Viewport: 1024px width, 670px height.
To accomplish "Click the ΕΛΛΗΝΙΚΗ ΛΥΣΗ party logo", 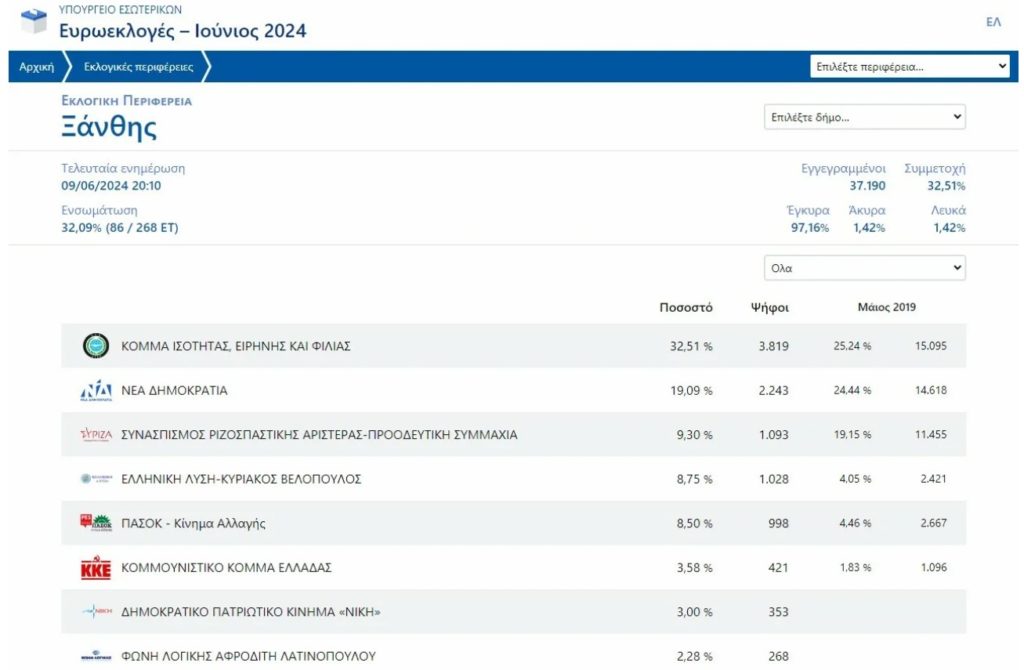I will (x=96, y=479).
